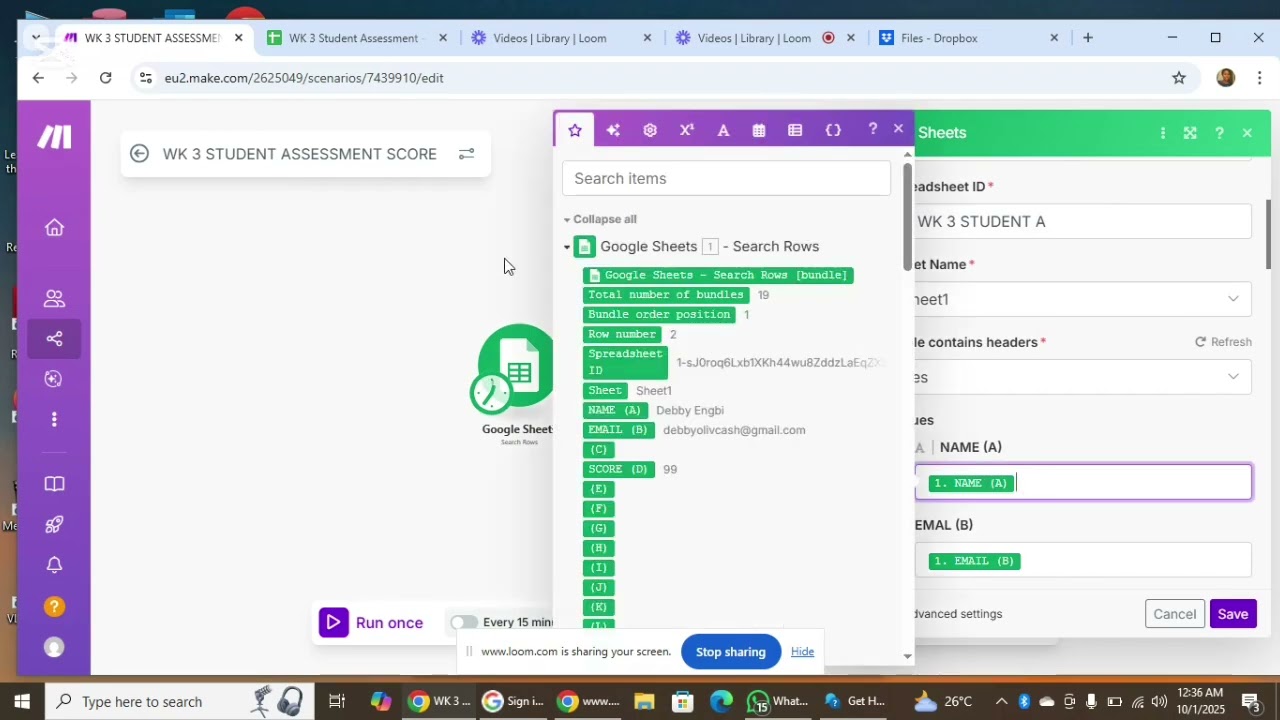
Task: Select the (E) column pill
Action: click(x=599, y=489)
